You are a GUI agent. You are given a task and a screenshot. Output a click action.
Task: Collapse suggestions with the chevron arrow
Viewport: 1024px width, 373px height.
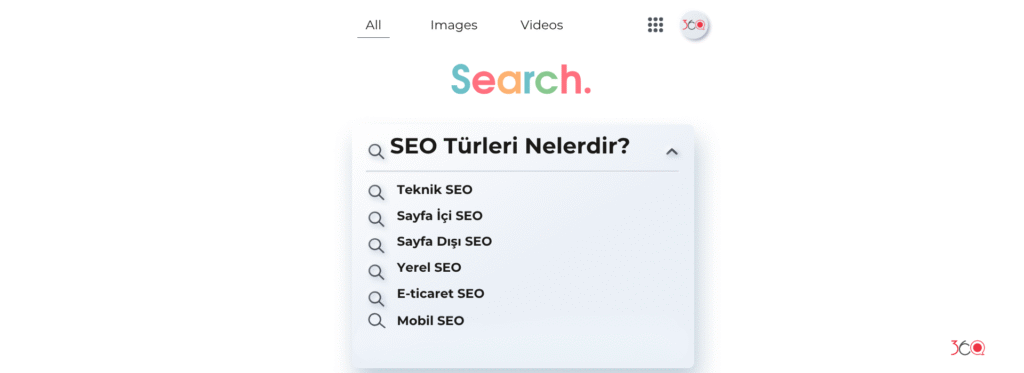(x=671, y=152)
